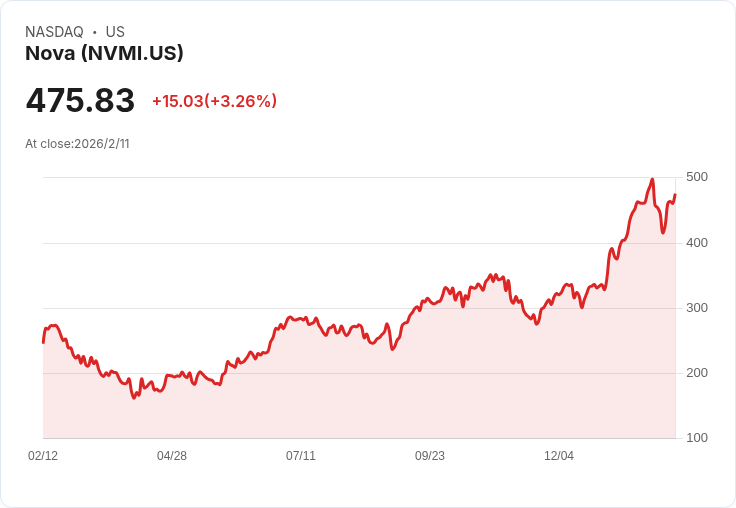Click the chart's lowest trough below 200
This screenshot has width=736, height=508.
[x=134, y=398]
